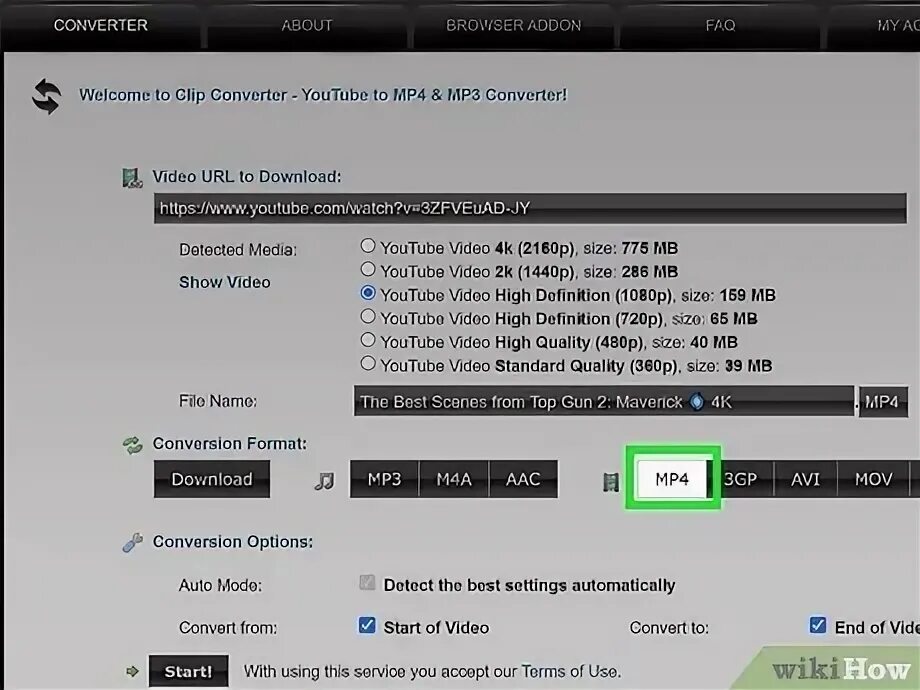Choose M4A conversion format
The height and width of the screenshot is (690, 920).
[x=454, y=479]
